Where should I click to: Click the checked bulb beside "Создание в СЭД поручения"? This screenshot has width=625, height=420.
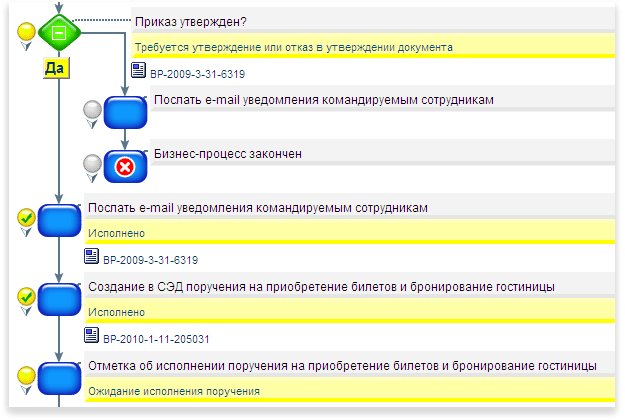click(27, 297)
